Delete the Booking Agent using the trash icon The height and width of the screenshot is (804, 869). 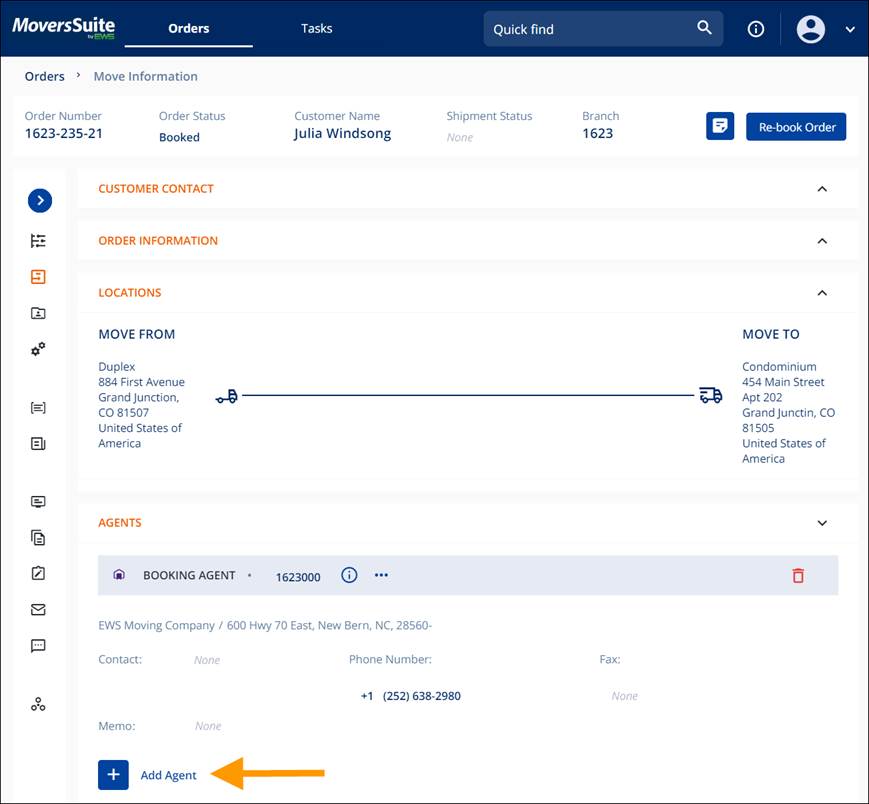[798, 575]
